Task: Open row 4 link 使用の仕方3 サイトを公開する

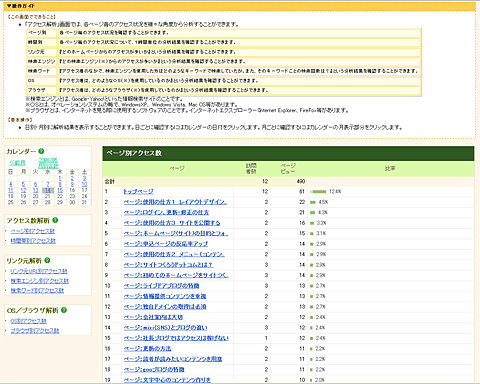Action: 172,223
